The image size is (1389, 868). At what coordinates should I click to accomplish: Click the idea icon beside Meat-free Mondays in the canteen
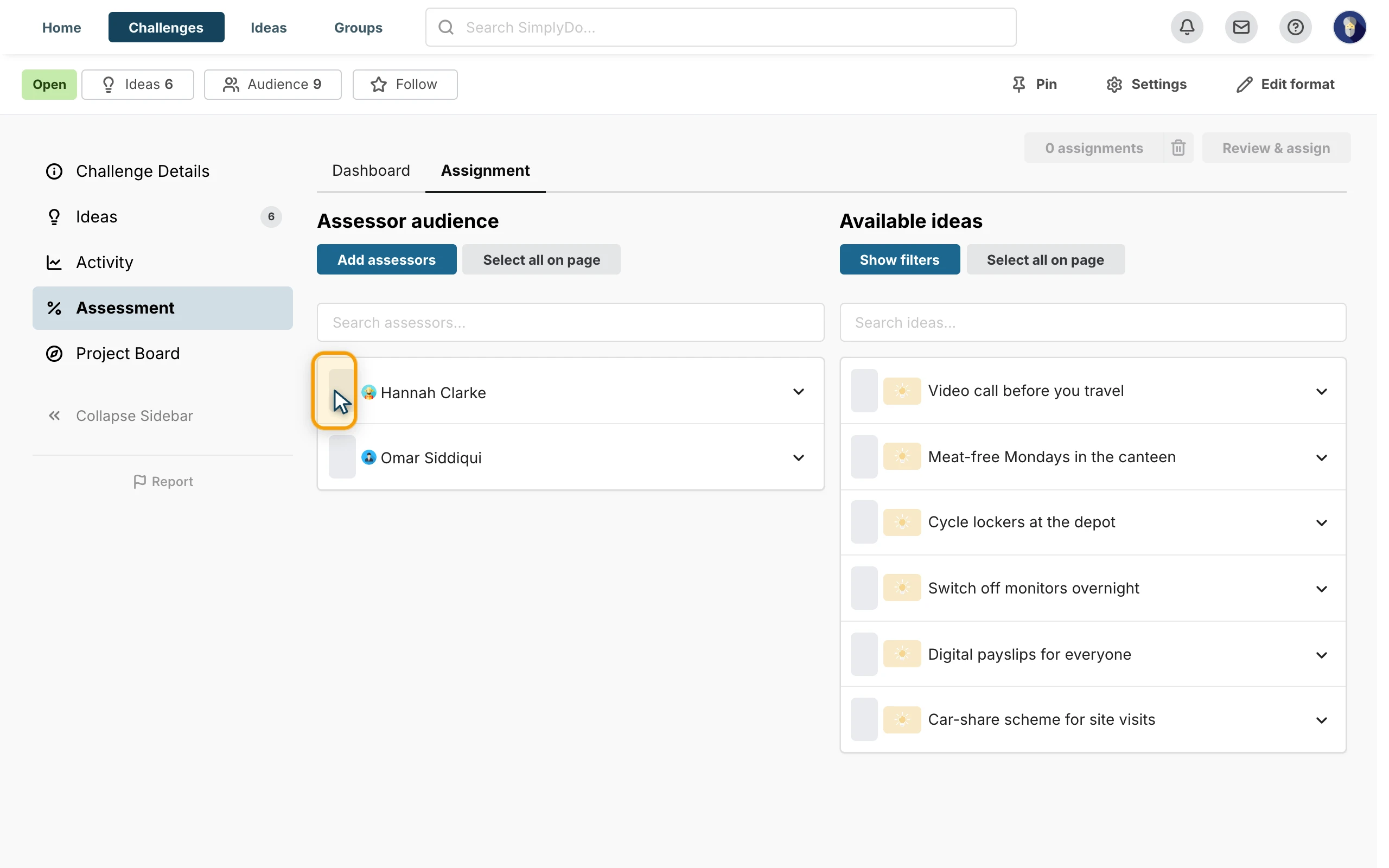[x=902, y=457]
